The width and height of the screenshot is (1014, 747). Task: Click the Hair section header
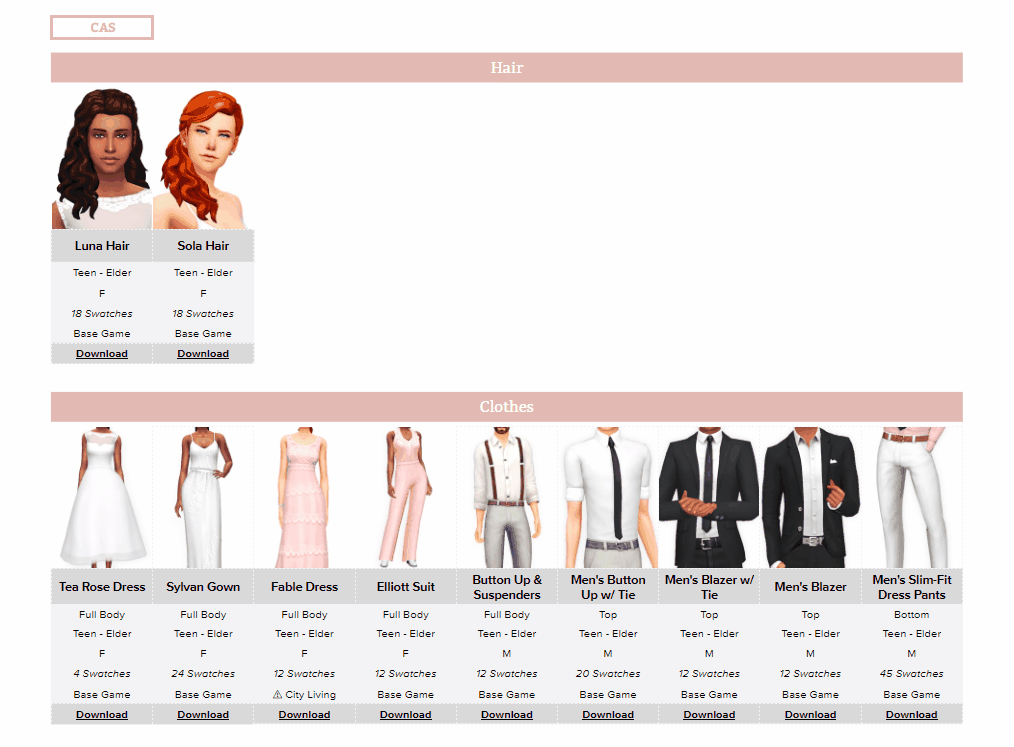[506, 68]
